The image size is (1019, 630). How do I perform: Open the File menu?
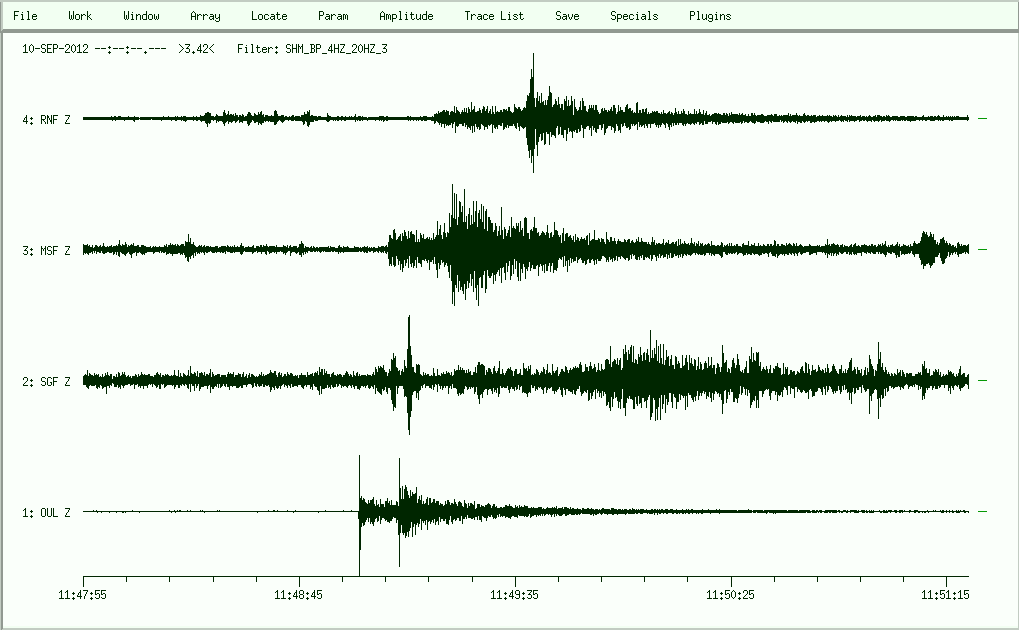click(25, 16)
